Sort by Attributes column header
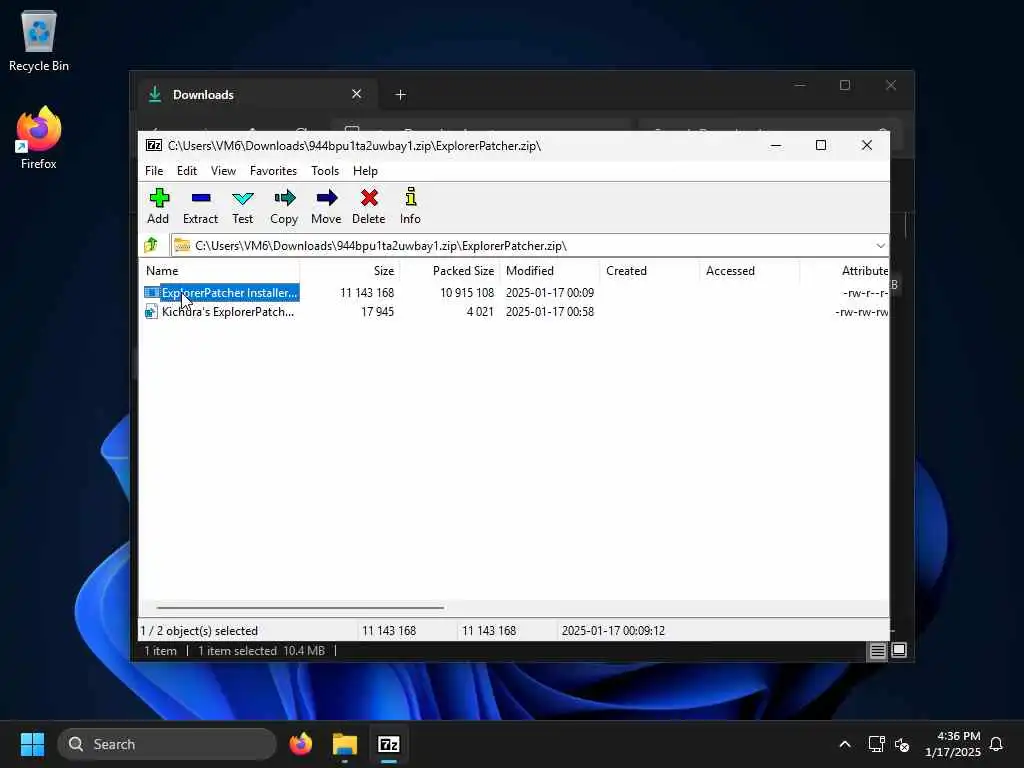Image resolution: width=1024 pixels, height=768 pixels. (x=845, y=270)
